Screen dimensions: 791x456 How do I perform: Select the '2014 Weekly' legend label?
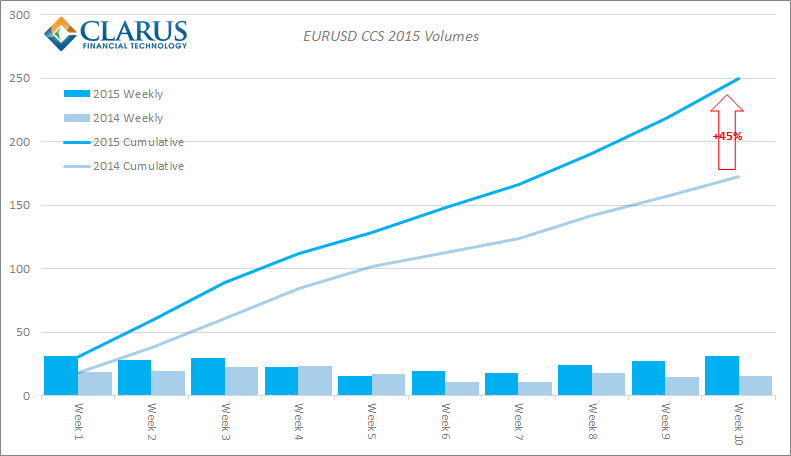(128, 118)
